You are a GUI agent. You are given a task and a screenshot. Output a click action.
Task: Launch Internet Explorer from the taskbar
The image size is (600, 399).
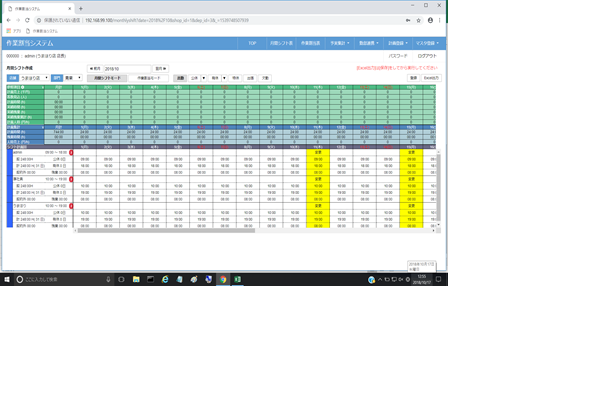pyautogui.click(x=165, y=280)
